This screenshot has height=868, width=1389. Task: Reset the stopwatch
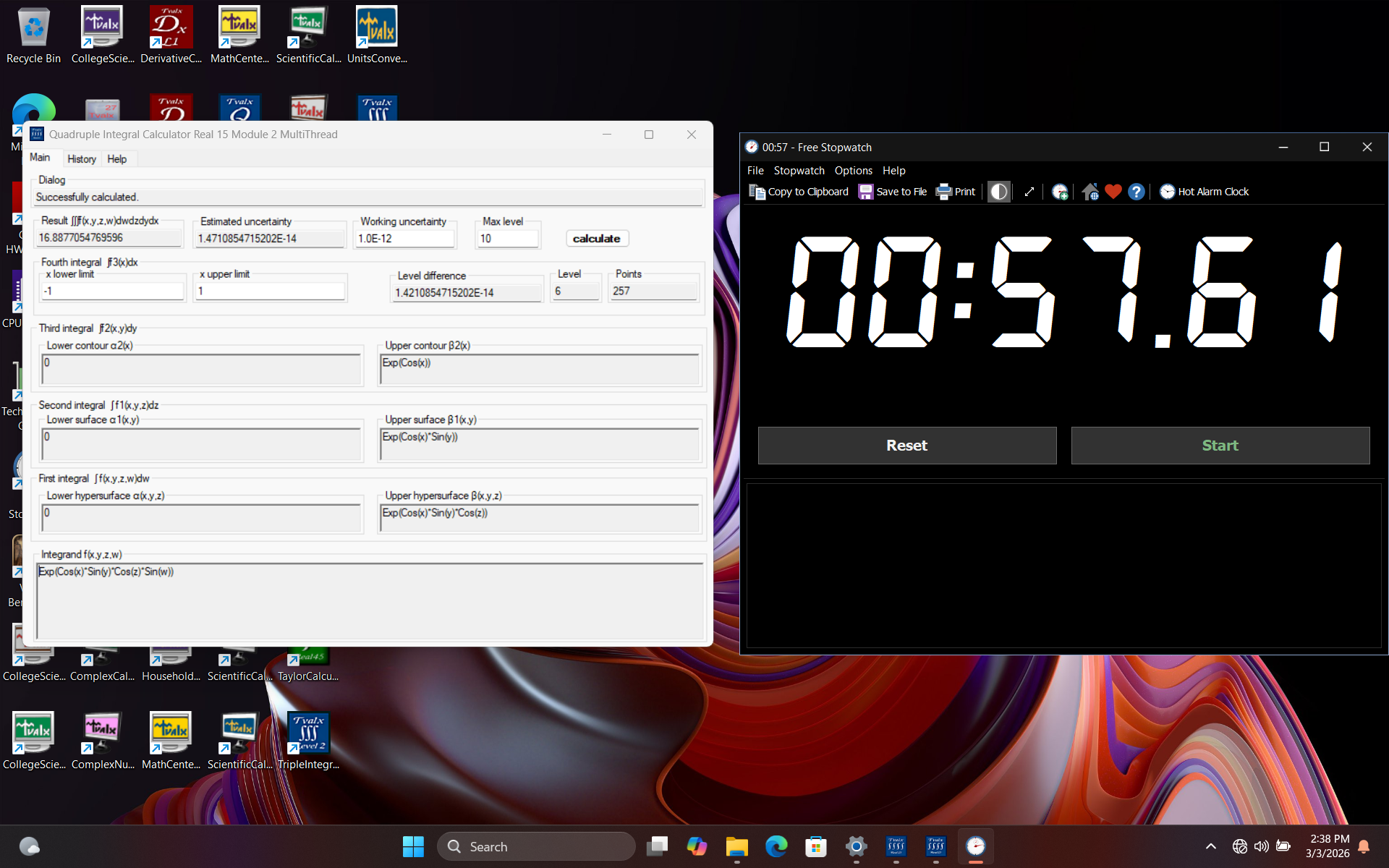click(x=906, y=445)
